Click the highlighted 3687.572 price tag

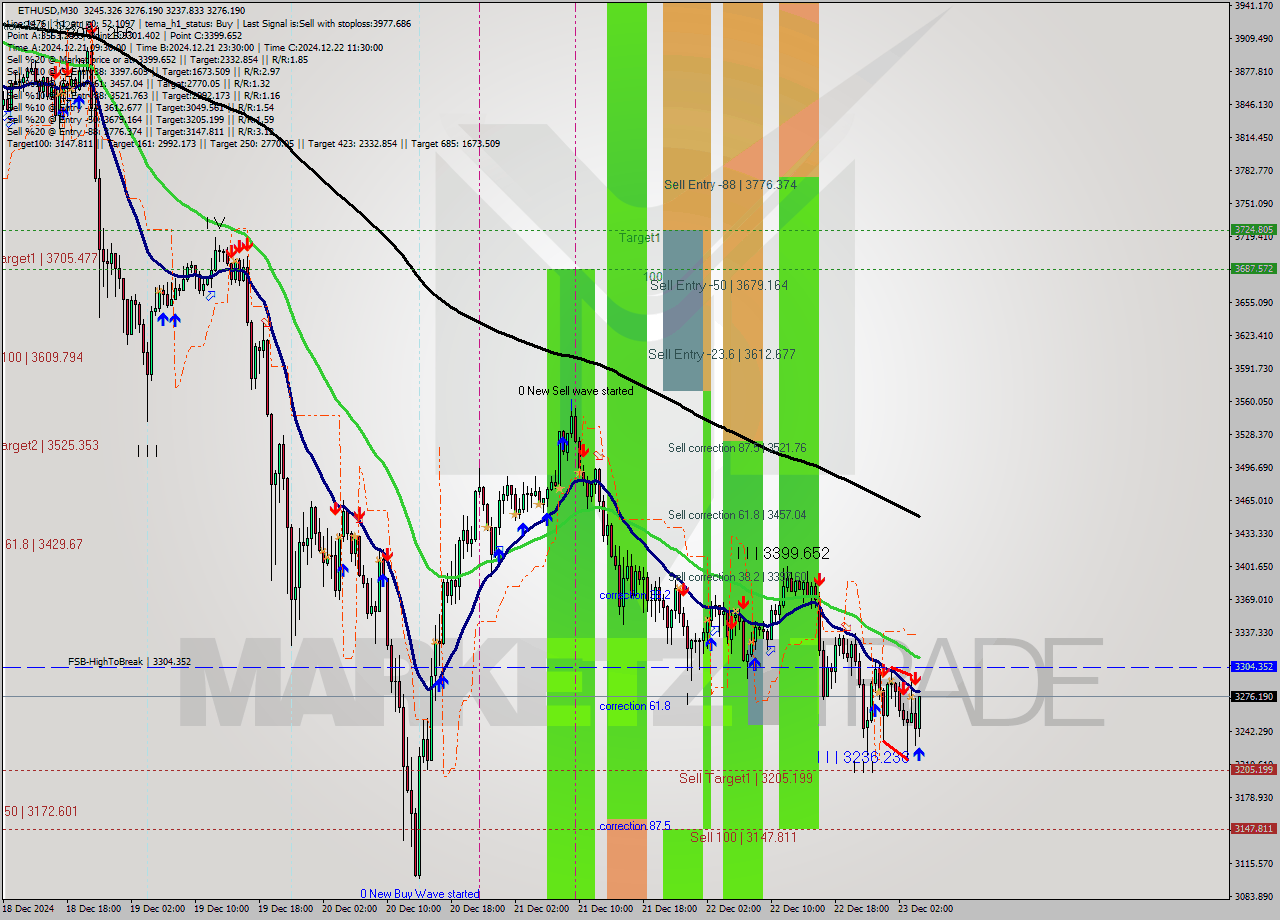(x=1254, y=268)
